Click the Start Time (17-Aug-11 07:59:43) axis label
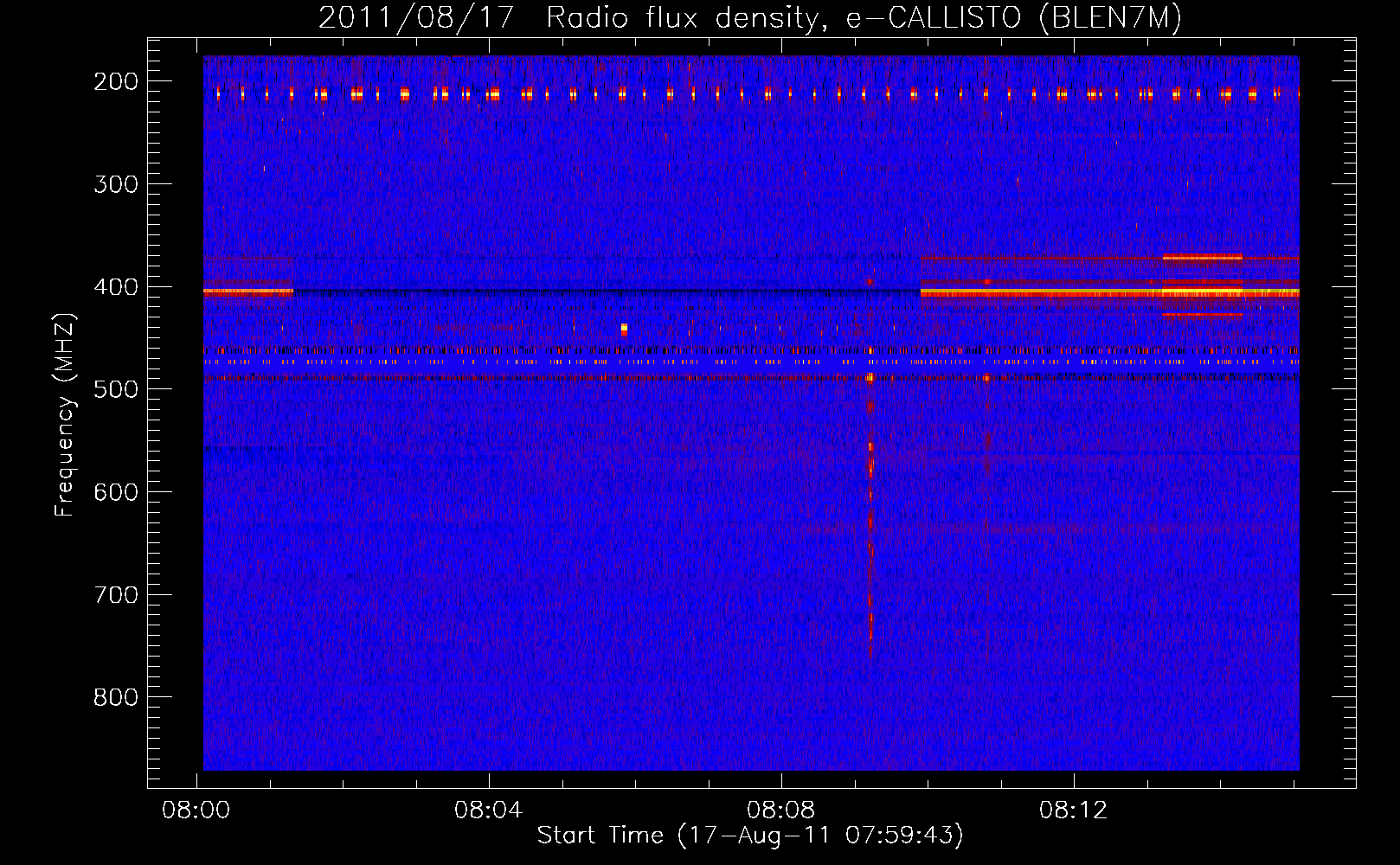Image resolution: width=1400 pixels, height=865 pixels. pyautogui.click(x=750, y=836)
